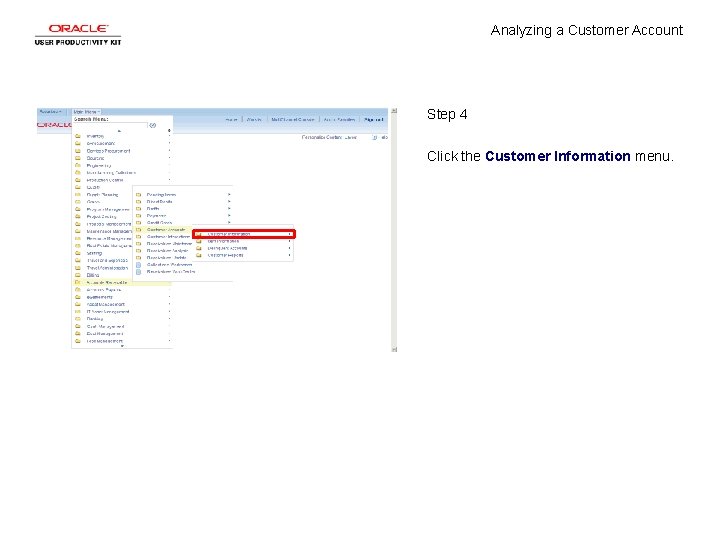This screenshot has height=540, width=720.
Task: Open the MultiChannel Console link
Action: click(292, 119)
